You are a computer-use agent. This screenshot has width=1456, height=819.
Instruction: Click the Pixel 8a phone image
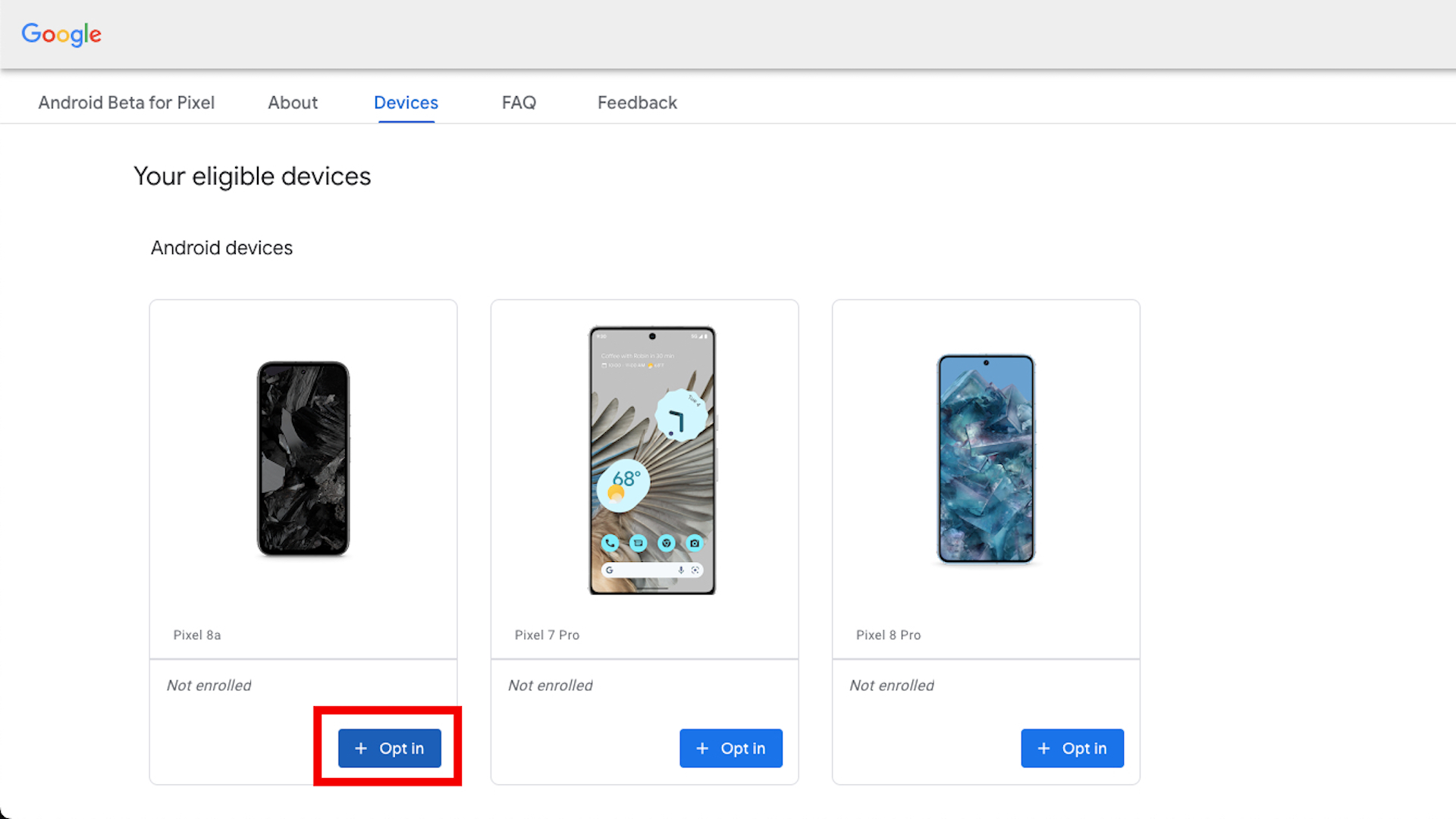[x=303, y=459]
